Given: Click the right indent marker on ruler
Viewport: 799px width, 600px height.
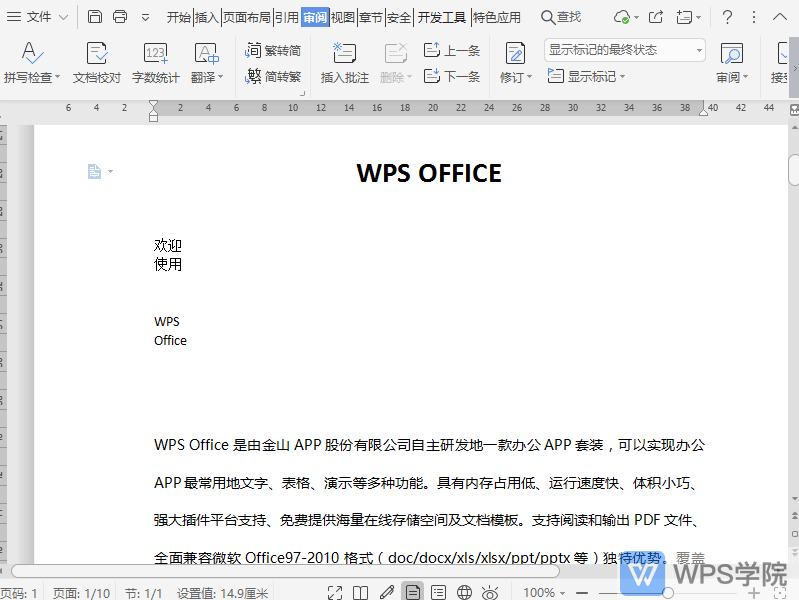Looking at the screenshot, I should pyautogui.click(x=703, y=111).
